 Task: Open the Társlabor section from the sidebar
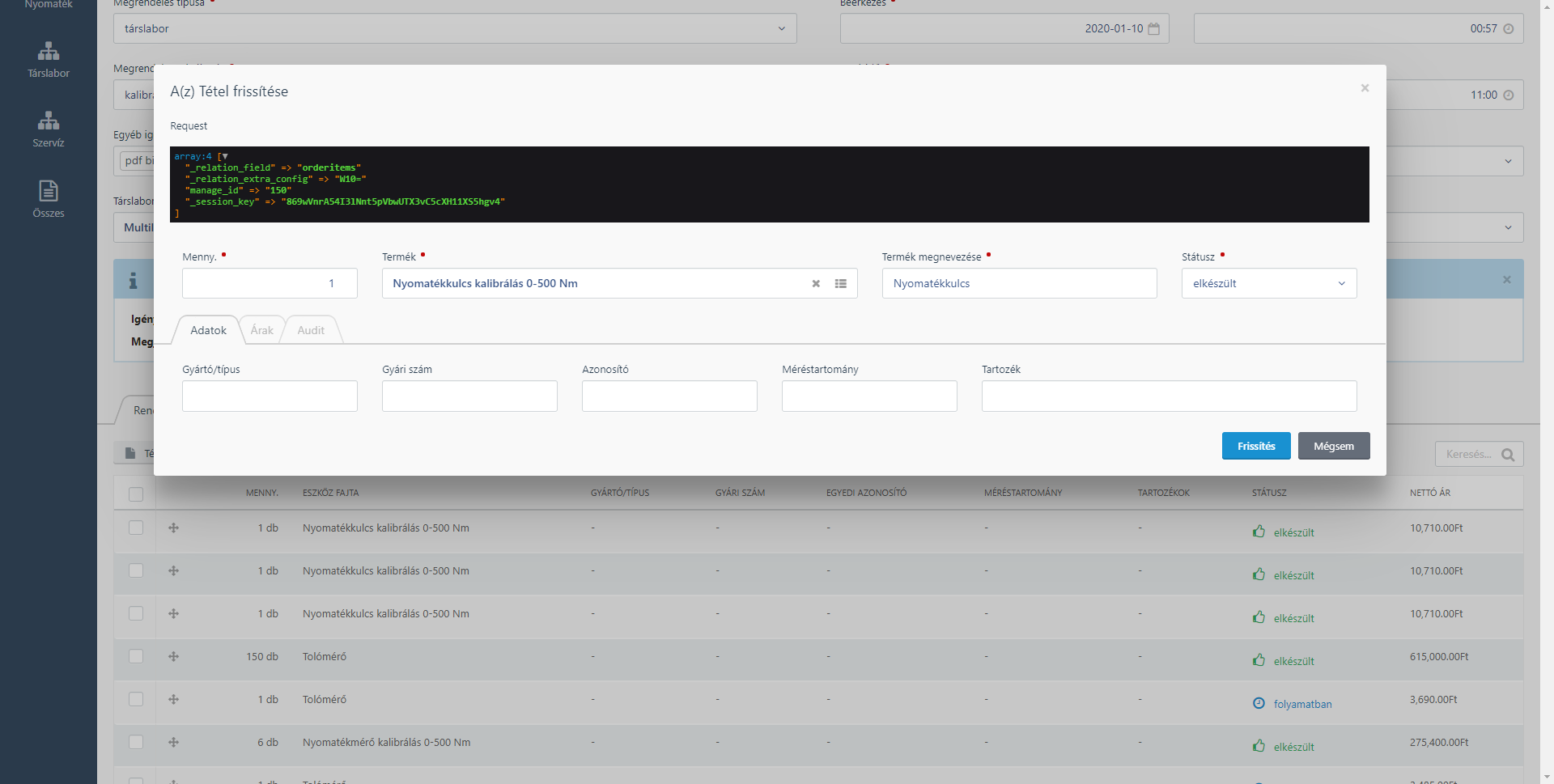tap(48, 61)
